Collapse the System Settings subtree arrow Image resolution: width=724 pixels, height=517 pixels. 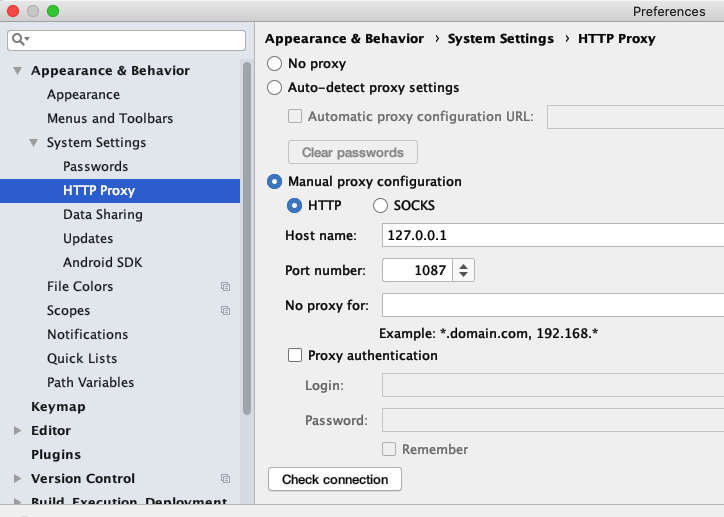pyautogui.click(x=34, y=143)
